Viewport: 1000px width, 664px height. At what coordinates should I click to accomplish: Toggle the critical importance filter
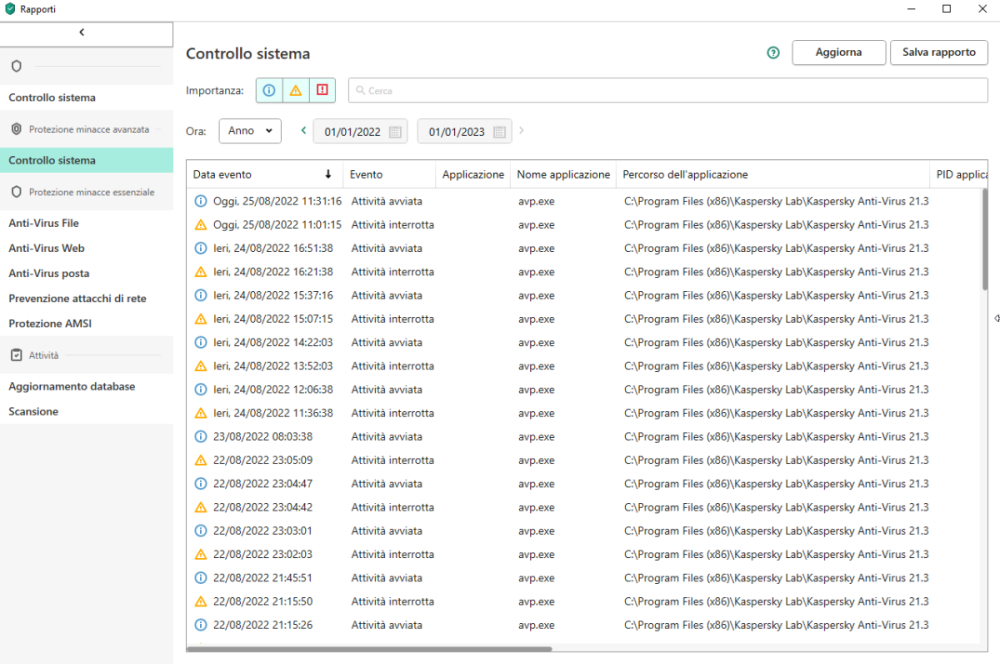(322, 90)
